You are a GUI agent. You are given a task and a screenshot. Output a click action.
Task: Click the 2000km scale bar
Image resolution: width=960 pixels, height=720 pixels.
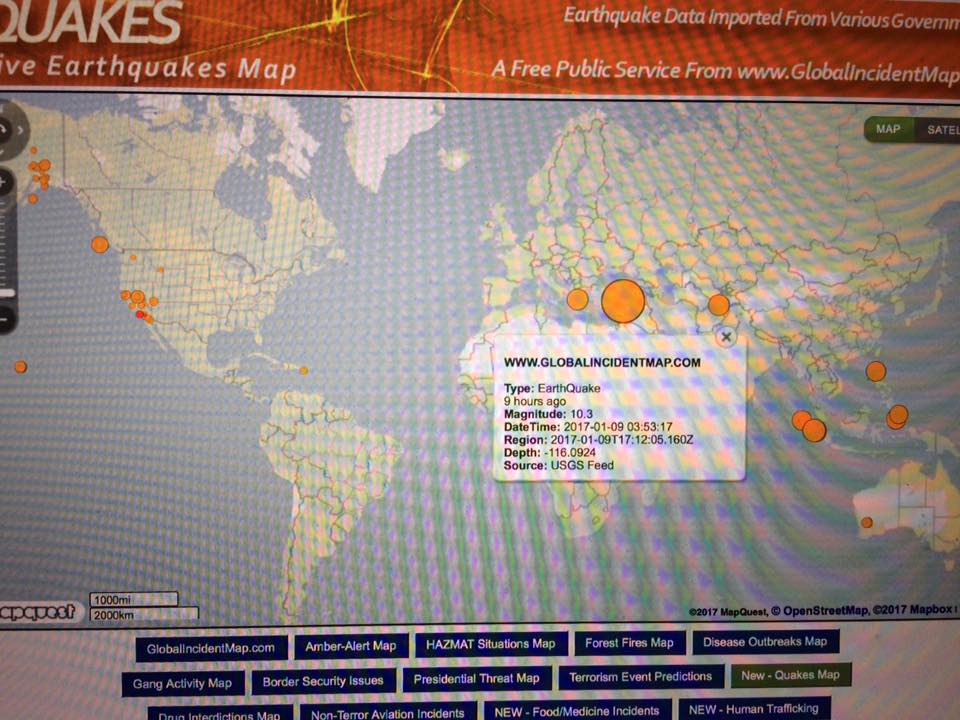point(144,614)
